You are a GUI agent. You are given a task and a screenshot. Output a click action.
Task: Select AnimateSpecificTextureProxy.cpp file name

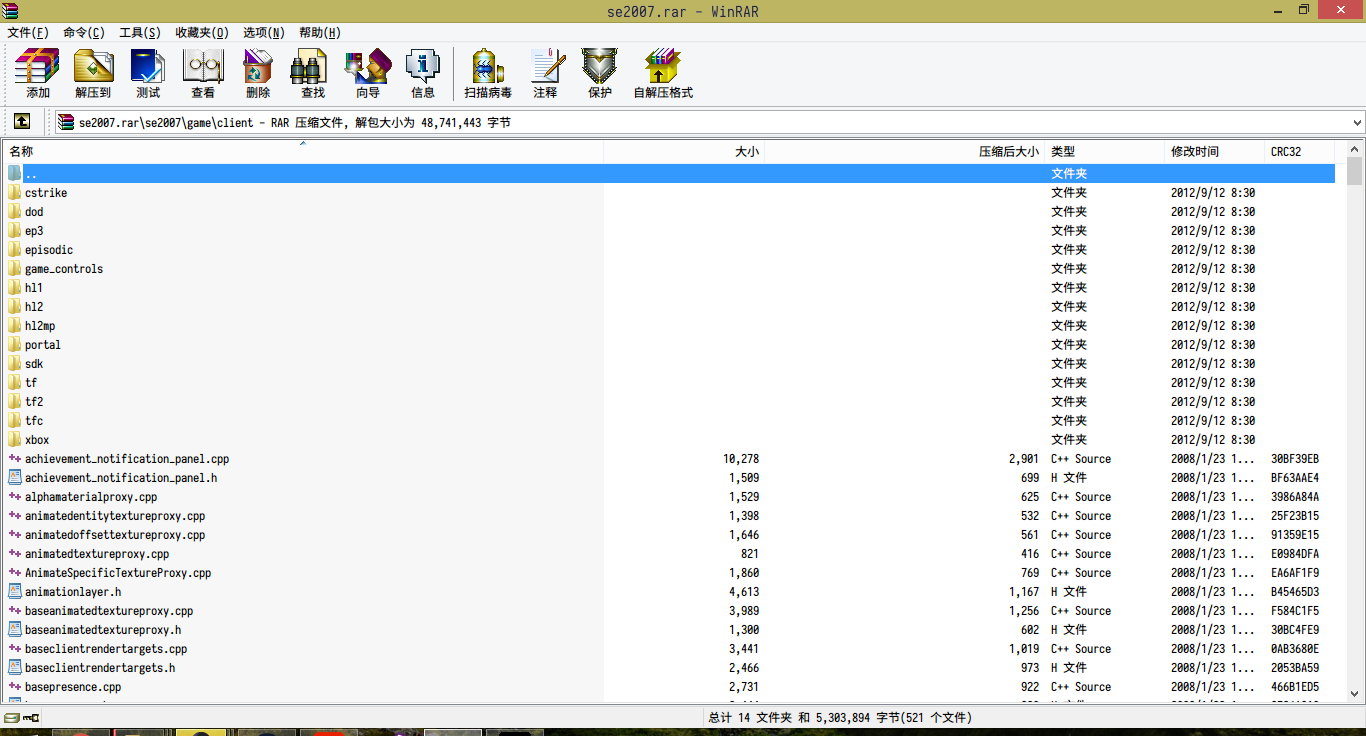point(118,573)
